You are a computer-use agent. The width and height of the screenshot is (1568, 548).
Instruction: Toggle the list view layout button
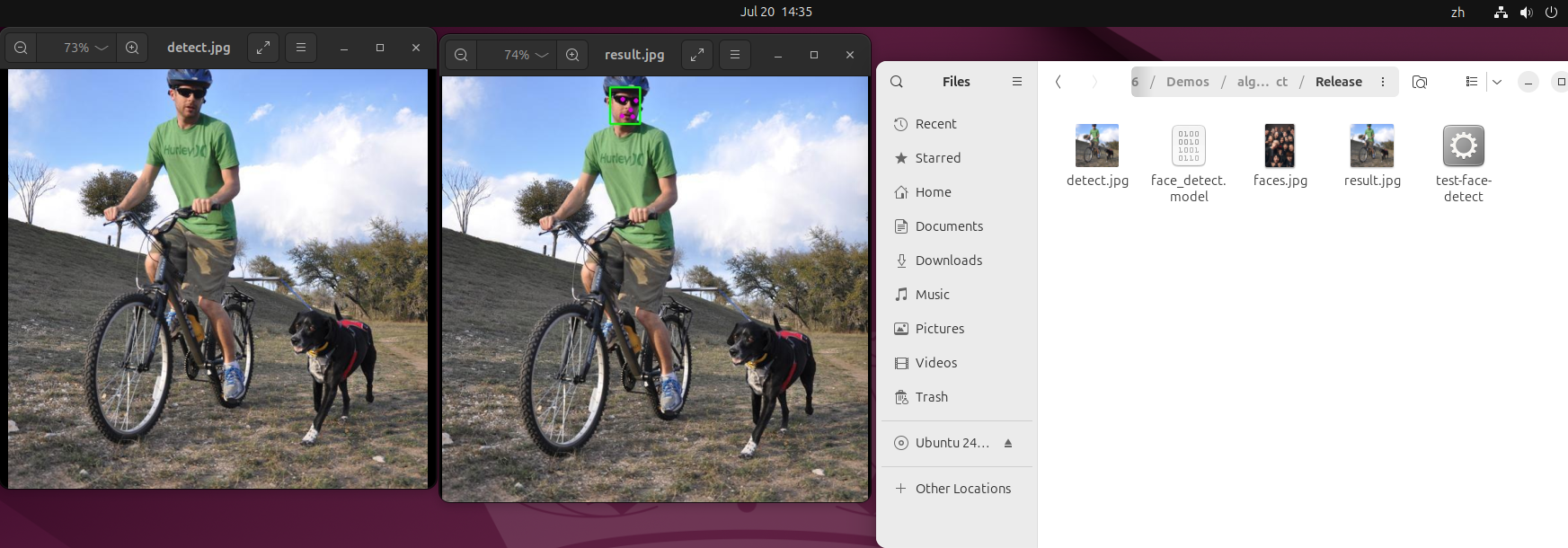[x=1471, y=82]
